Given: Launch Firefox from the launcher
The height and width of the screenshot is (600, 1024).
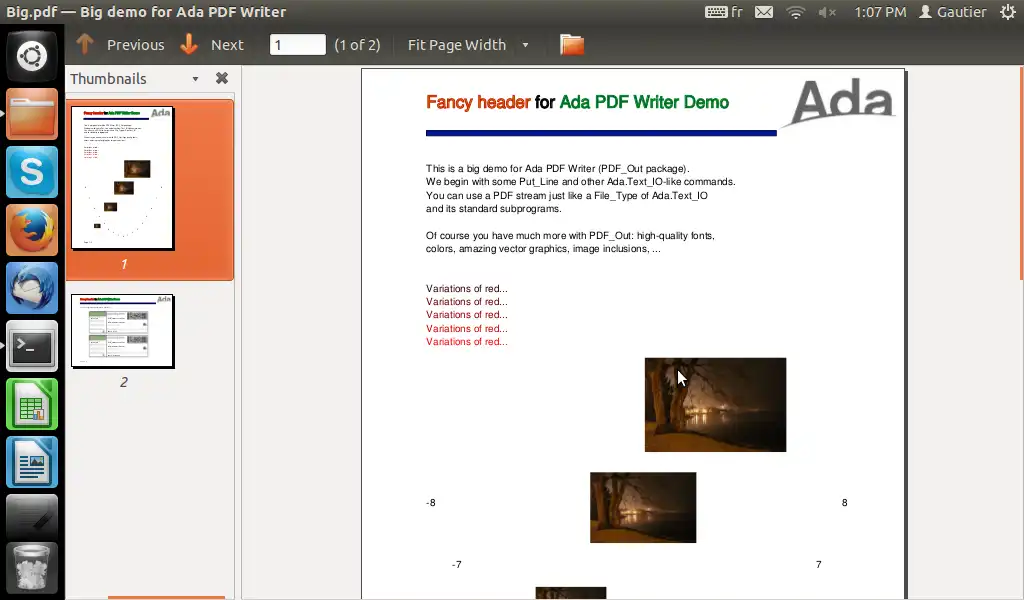Looking at the screenshot, I should point(32,230).
